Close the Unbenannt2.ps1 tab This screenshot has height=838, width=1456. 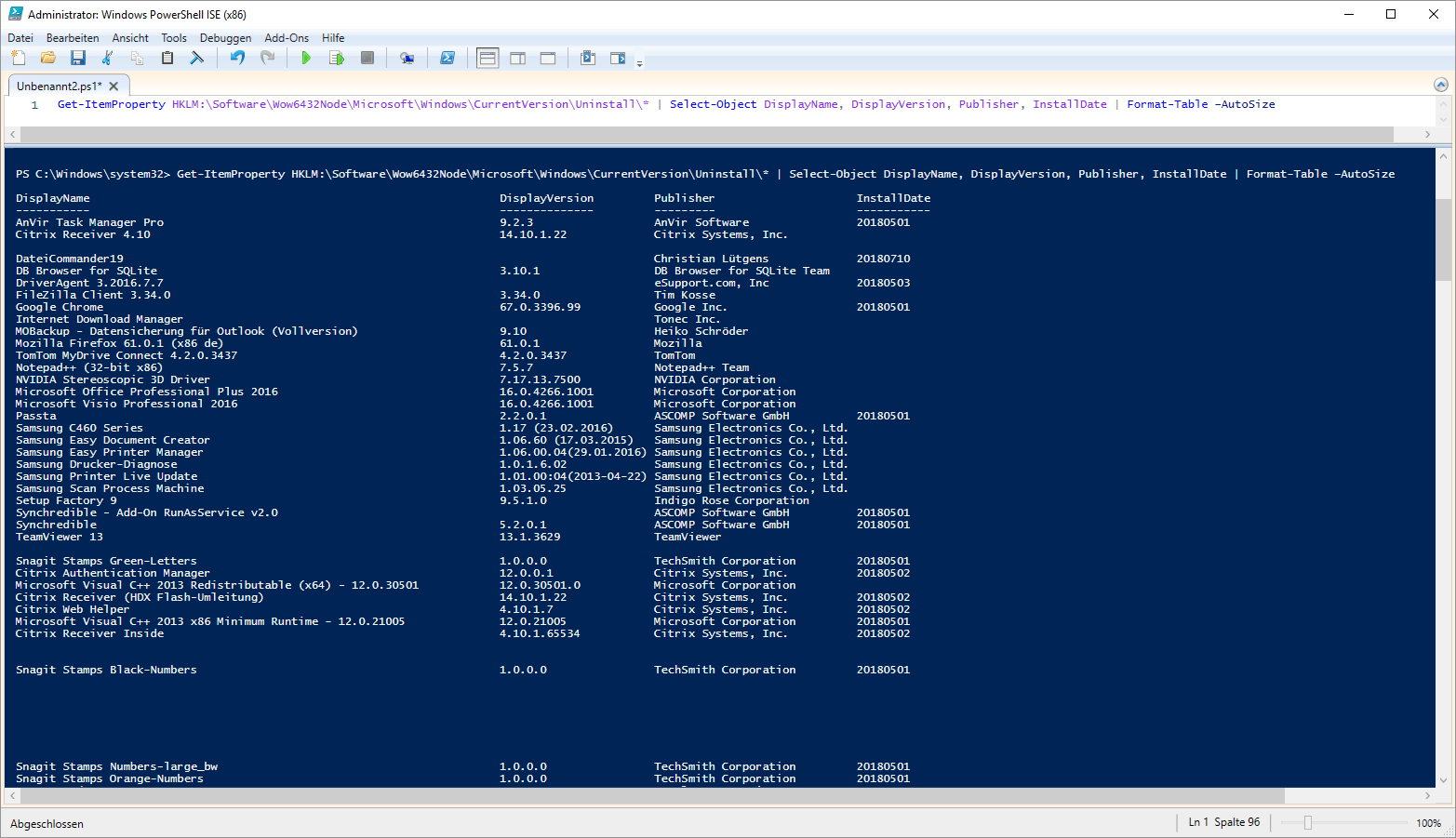[x=114, y=86]
